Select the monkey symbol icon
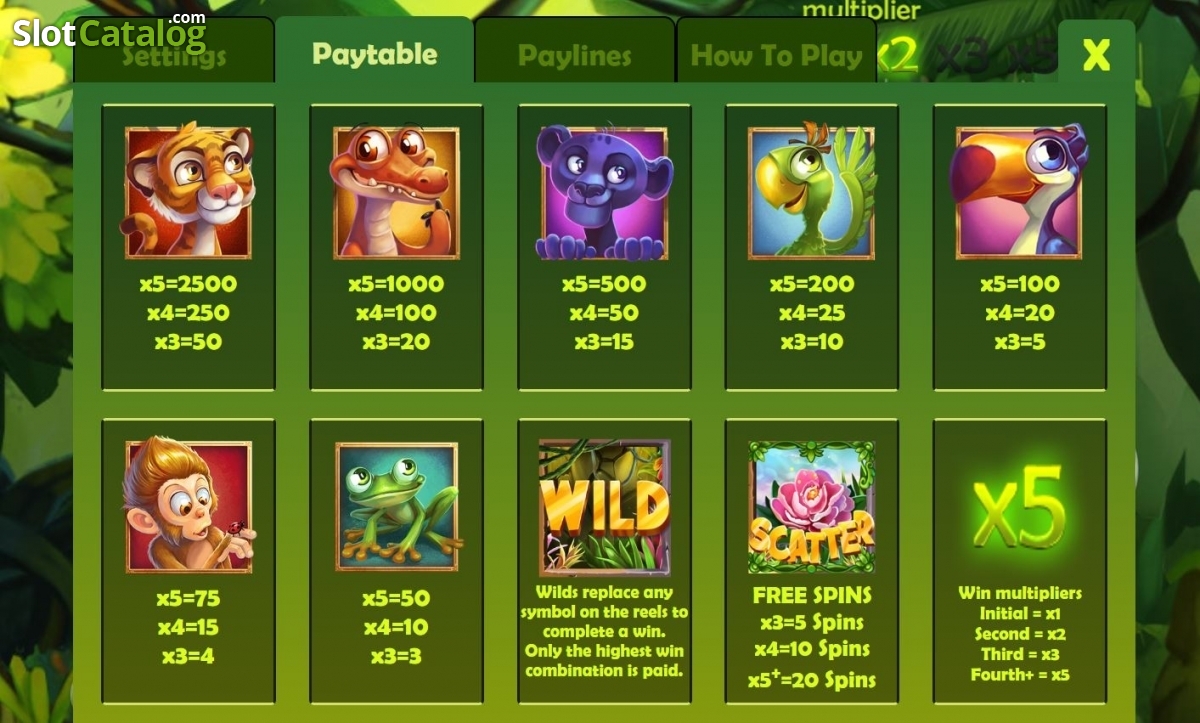 point(188,506)
